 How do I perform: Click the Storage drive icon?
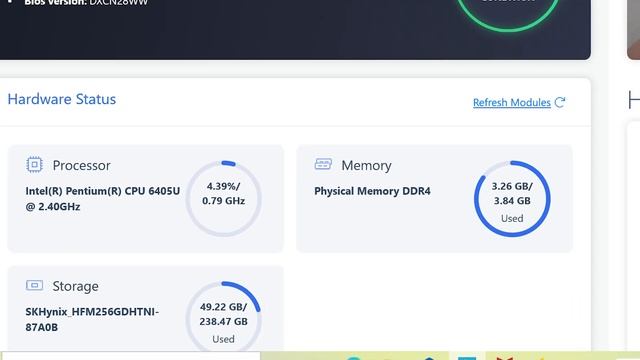pyautogui.click(x=34, y=285)
